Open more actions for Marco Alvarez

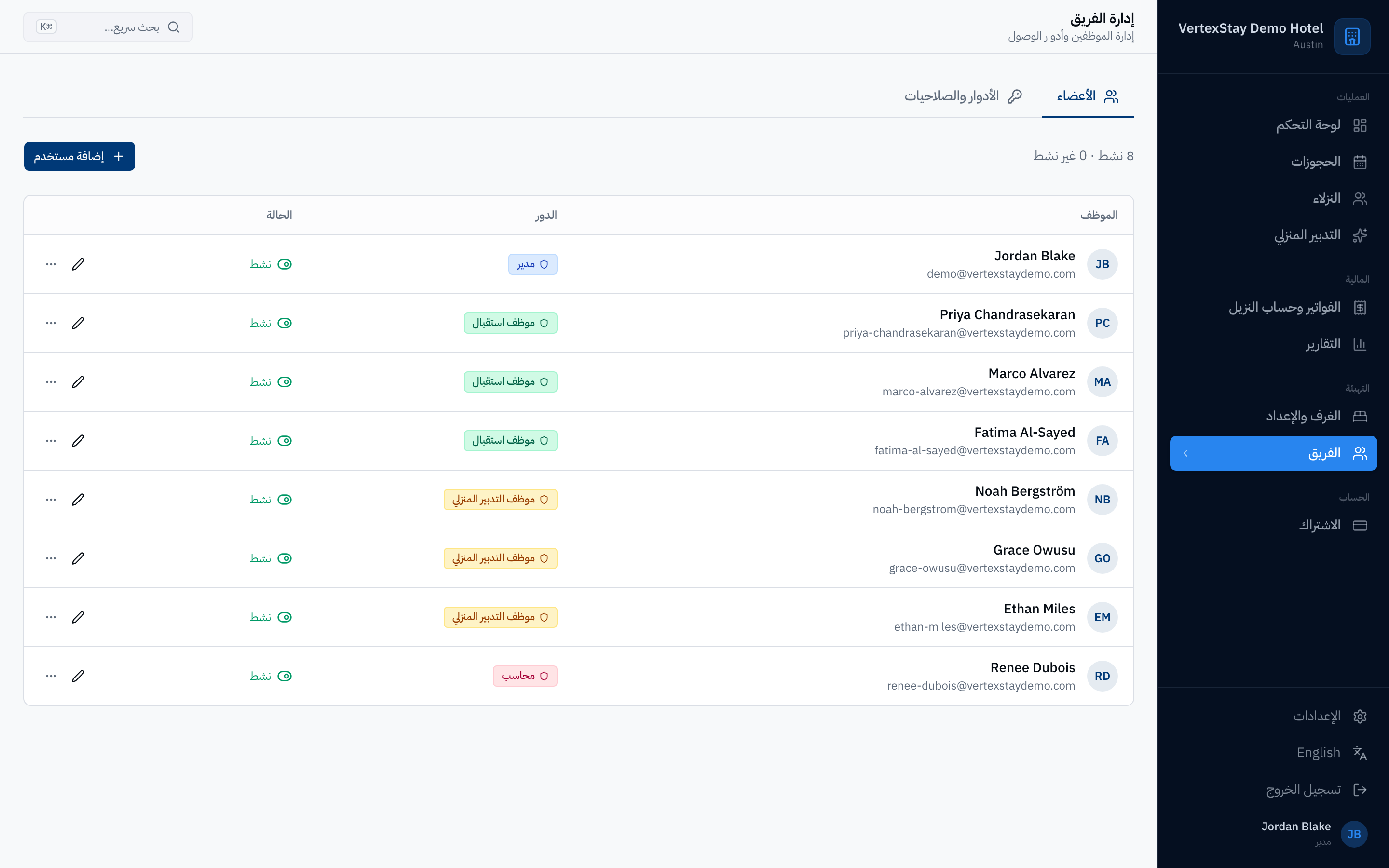pyautogui.click(x=51, y=382)
